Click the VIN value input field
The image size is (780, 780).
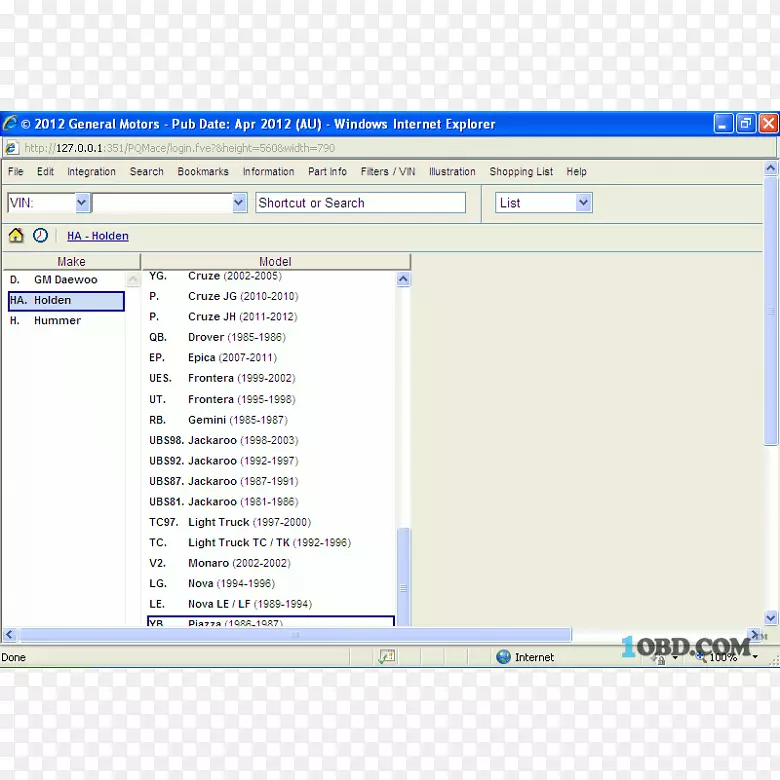pos(162,203)
